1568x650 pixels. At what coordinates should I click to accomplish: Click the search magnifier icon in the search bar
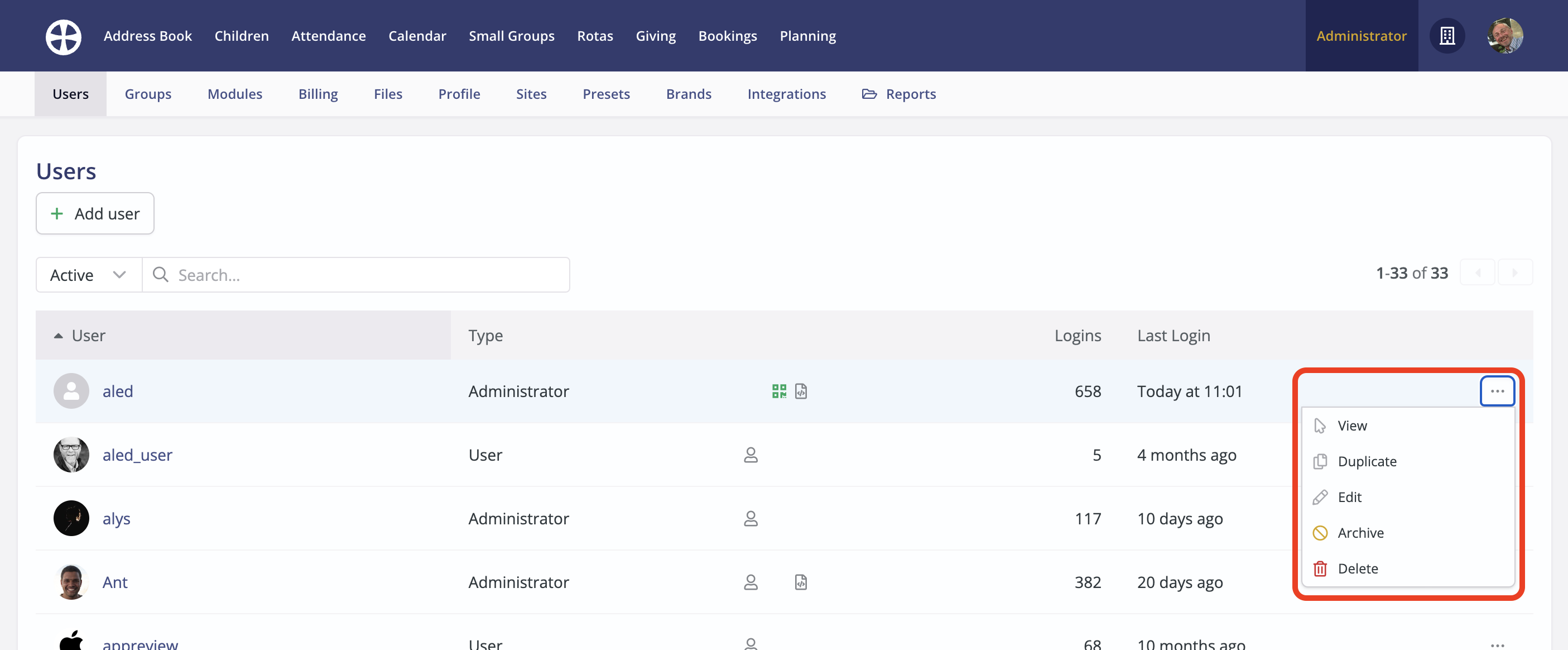pyautogui.click(x=161, y=275)
